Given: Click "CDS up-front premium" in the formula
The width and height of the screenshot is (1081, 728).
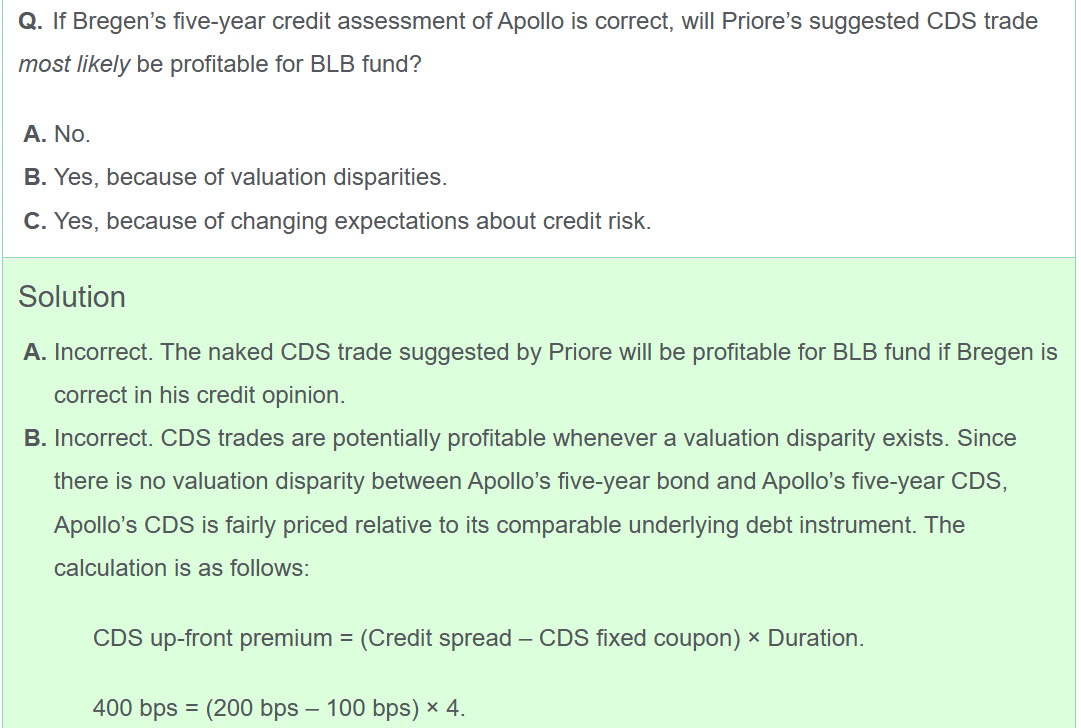Looking at the screenshot, I should click(x=212, y=638).
